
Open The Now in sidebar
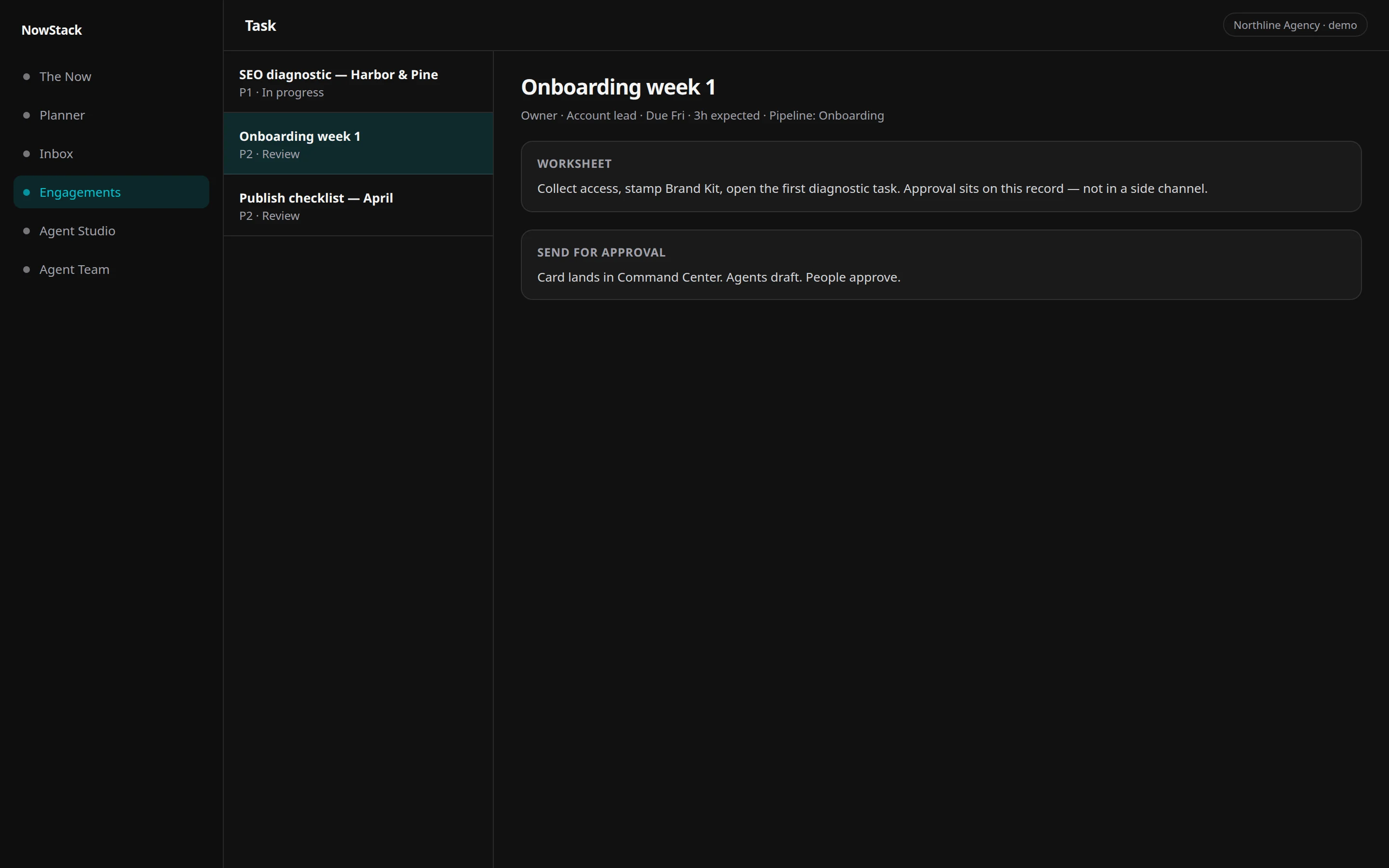111,76
